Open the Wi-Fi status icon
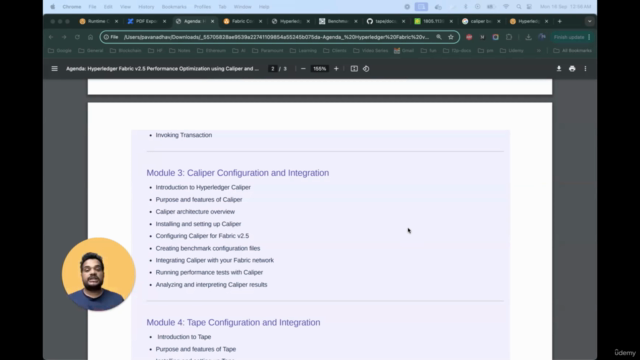 point(506,7)
